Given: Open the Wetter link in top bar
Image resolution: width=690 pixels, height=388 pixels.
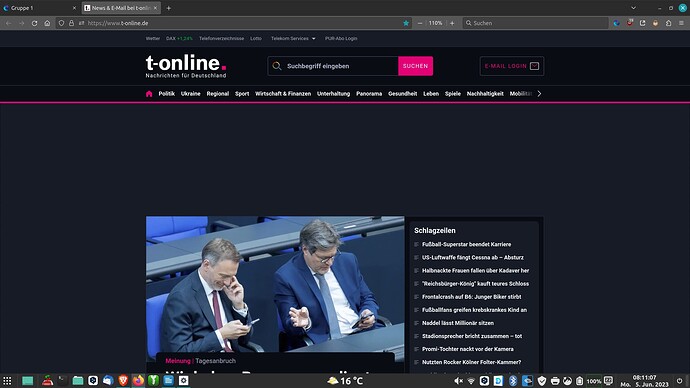Looking at the screenshot, I should [153, 39].
